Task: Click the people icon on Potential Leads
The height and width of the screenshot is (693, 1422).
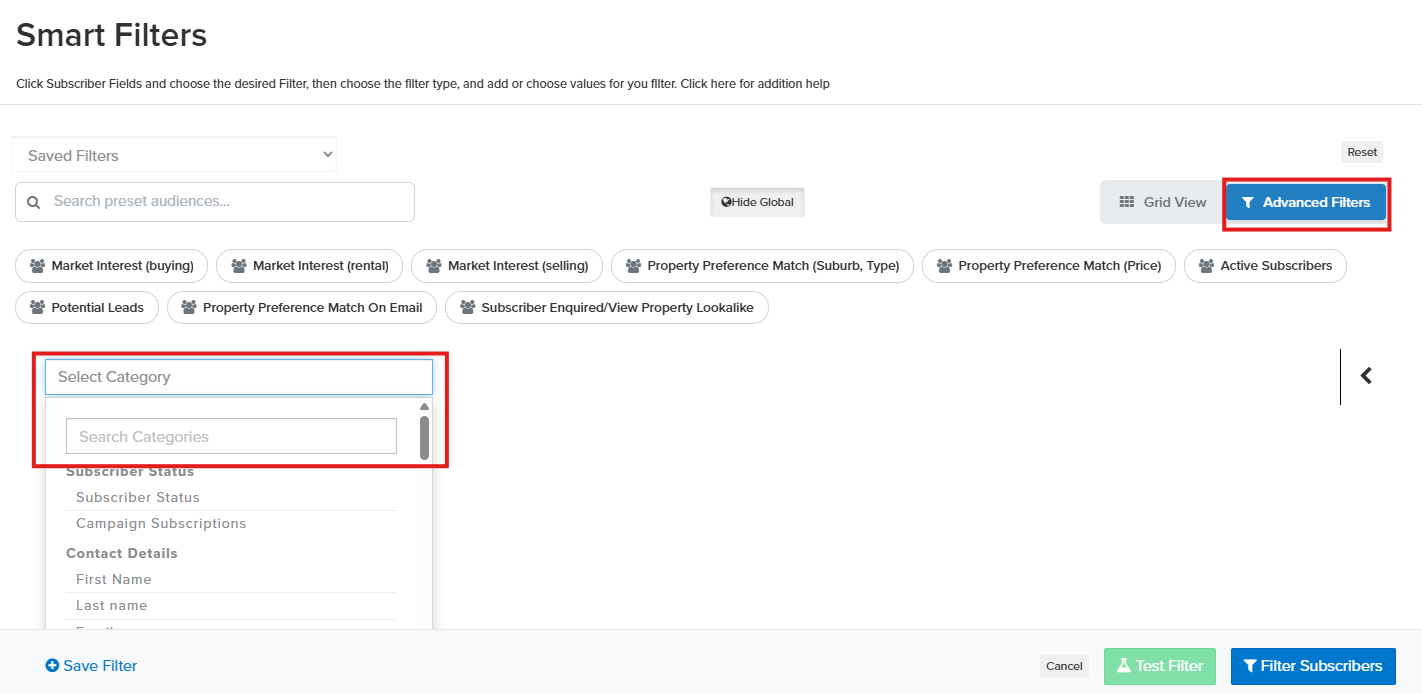Action: (x=38, y=308)
